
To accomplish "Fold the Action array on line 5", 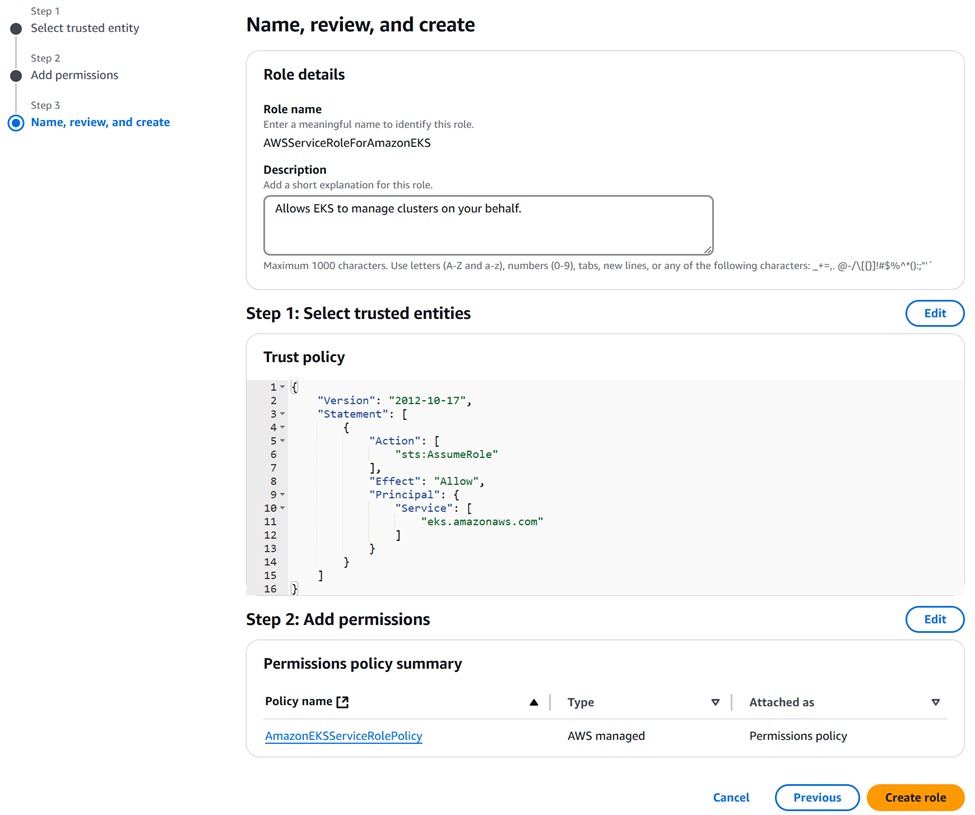I will (x=282, y=441).
